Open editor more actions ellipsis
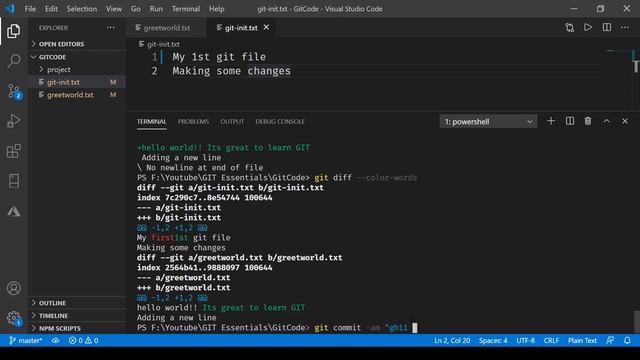The width and height of the screenshot is (640, 360). [625, 28]
